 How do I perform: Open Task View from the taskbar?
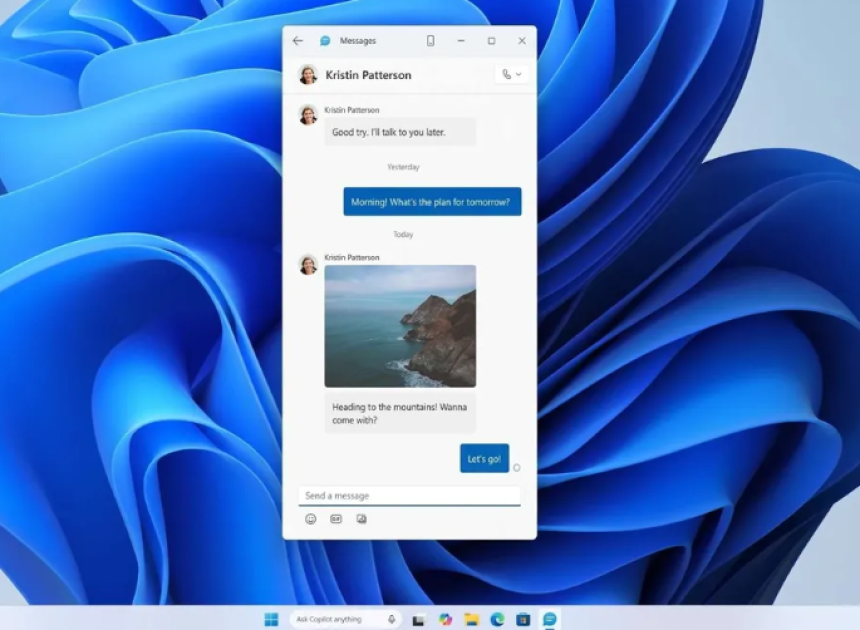click(x=418, y=620)
